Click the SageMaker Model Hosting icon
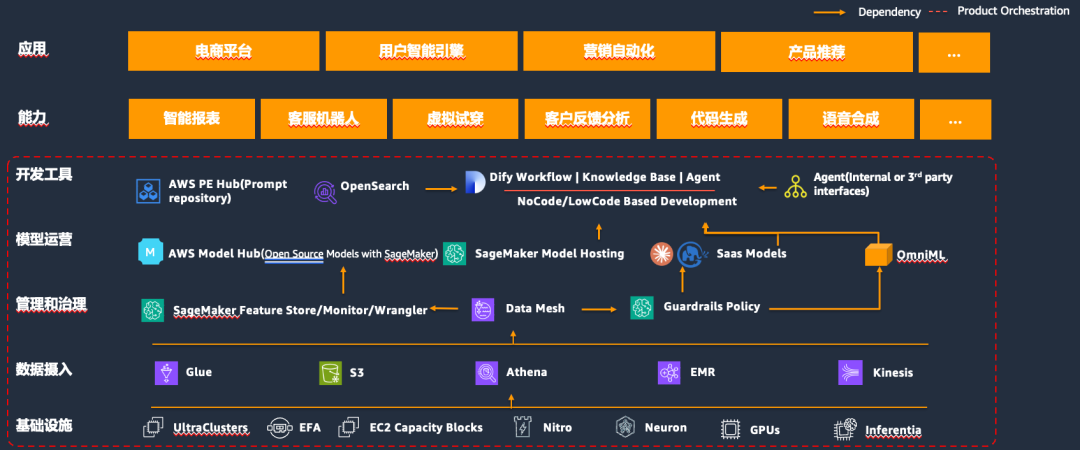Screen dimensions: 1080x450 click(455, 254)
